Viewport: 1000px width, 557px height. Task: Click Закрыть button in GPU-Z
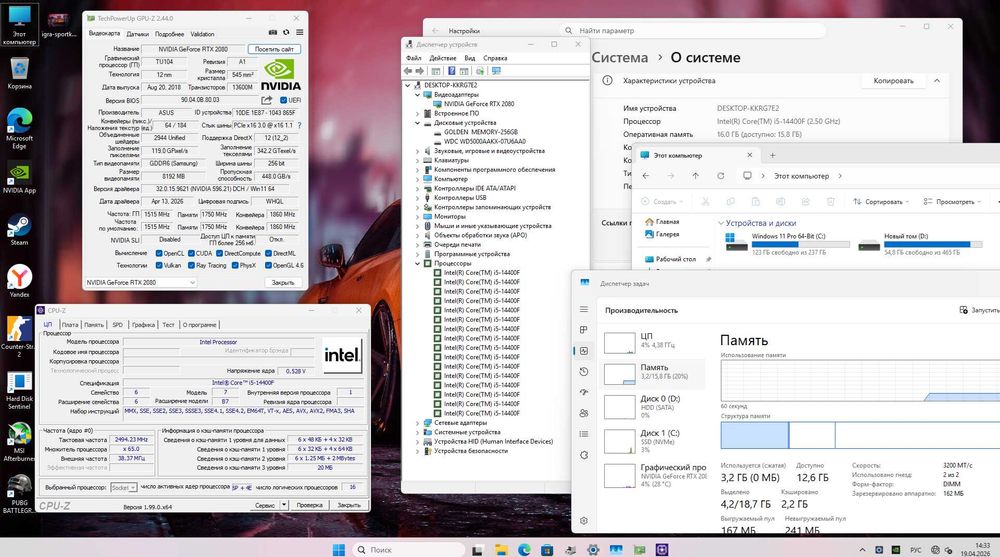click(x=283, y=282)
